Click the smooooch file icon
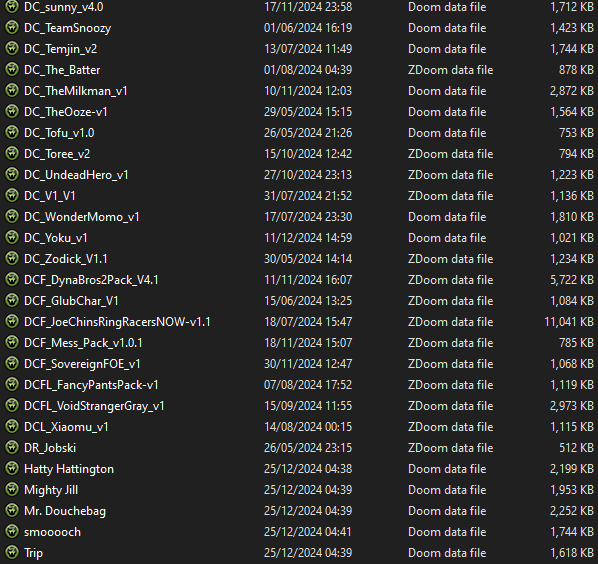The width and height of the screenshot is (598, 564). coord(12,531)
